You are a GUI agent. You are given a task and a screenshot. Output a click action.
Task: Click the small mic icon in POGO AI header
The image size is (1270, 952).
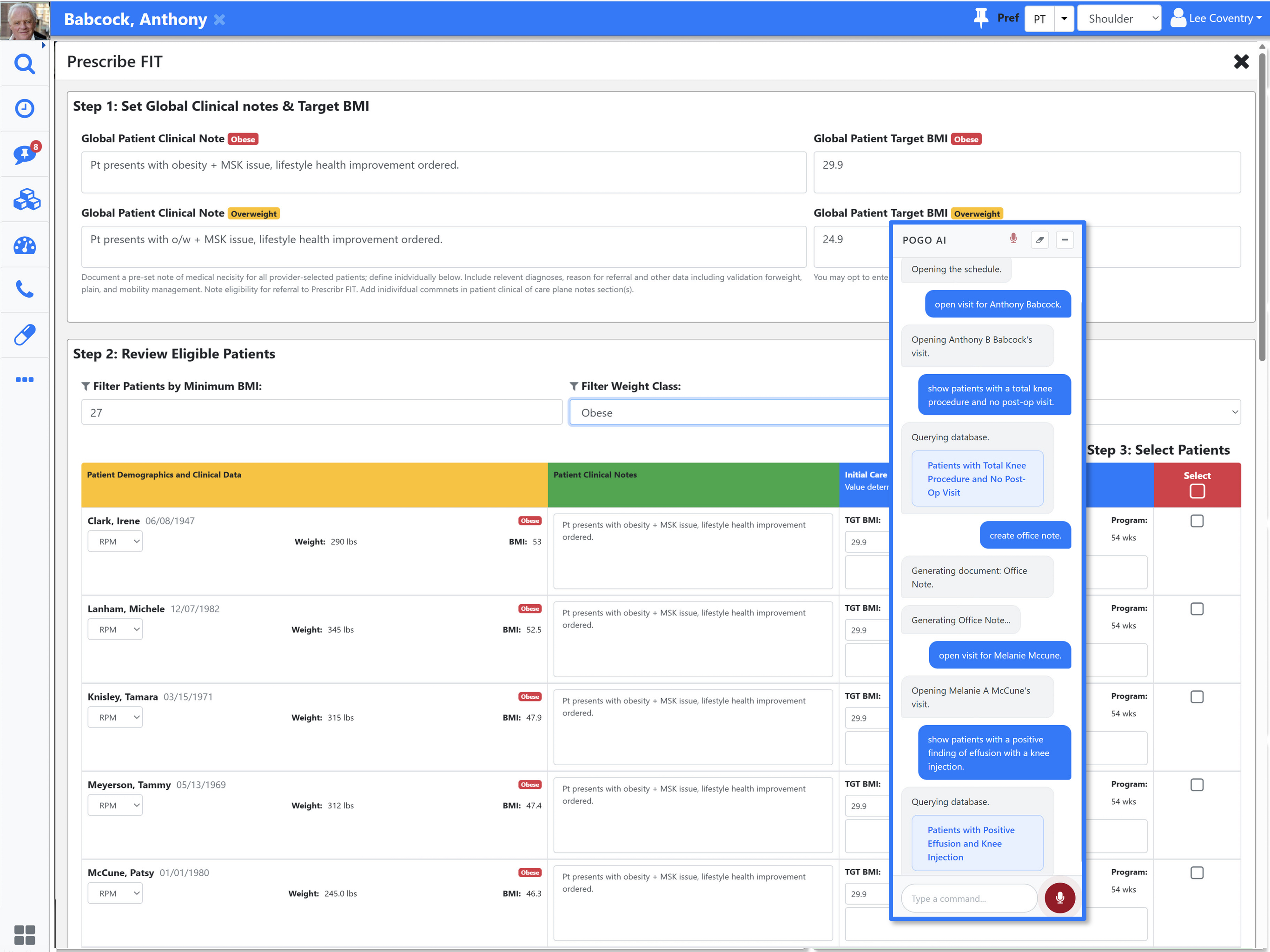point(1013,238)
